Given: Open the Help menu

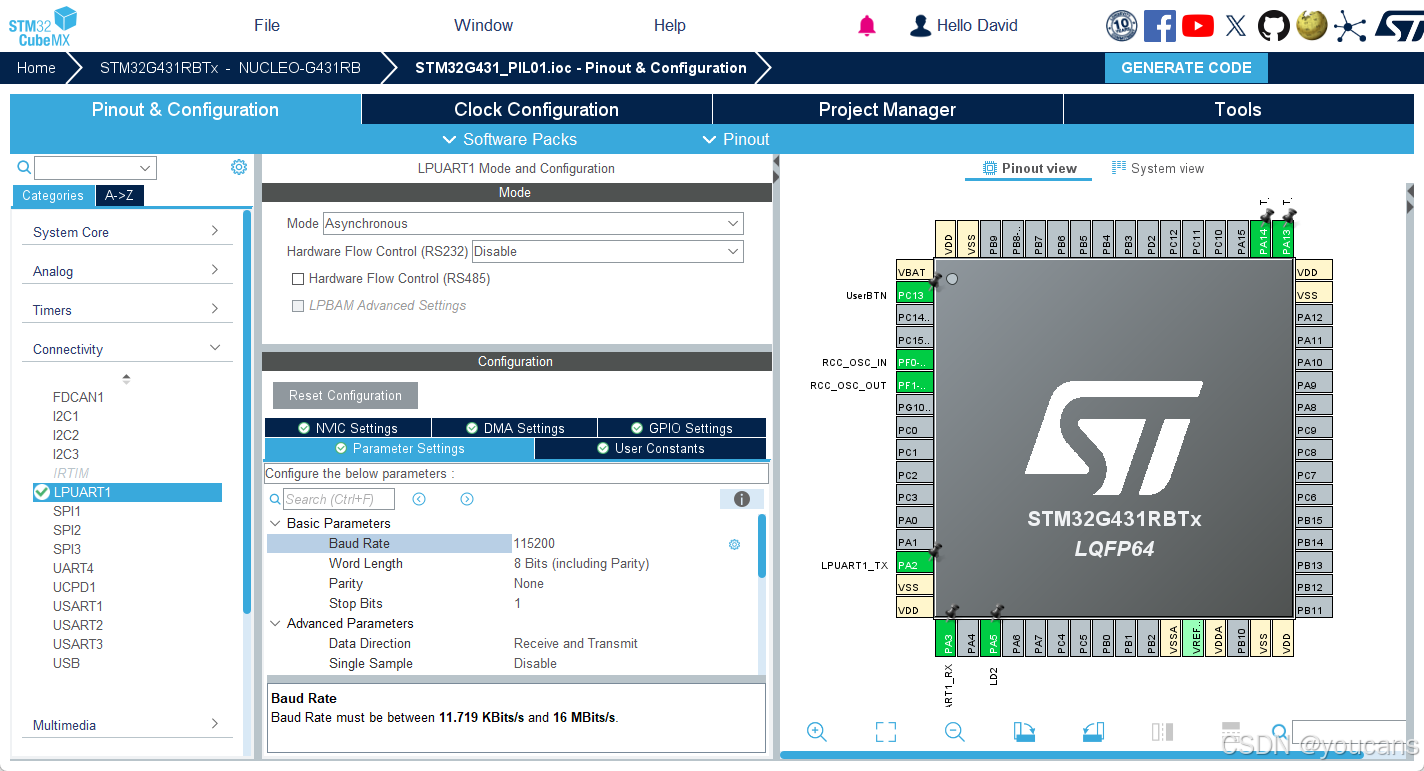Looking at the screenshot, I should pos(670,26).
